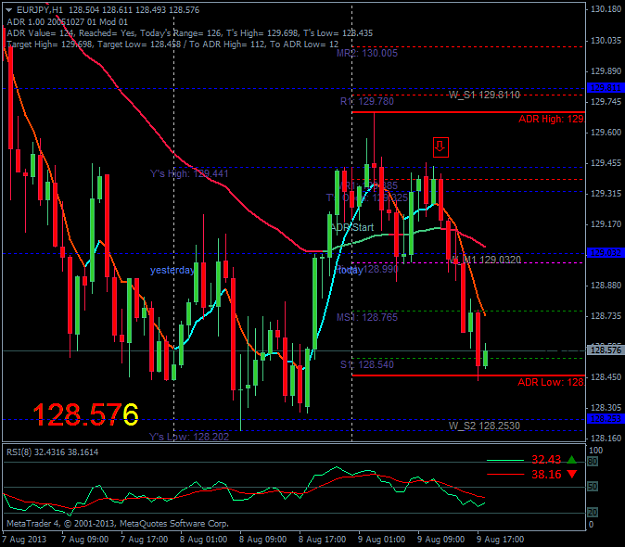
Task: Click the large 128.576 price display
Action: (x=86, y=415)
